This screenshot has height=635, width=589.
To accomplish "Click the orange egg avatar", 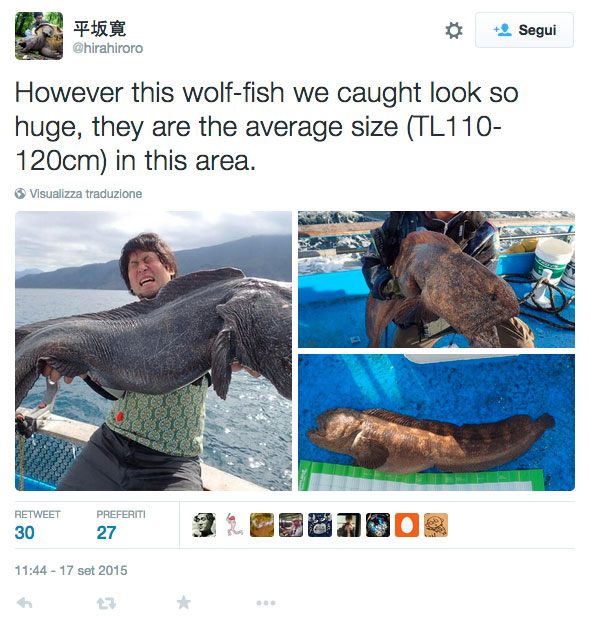I will [407, 525].
